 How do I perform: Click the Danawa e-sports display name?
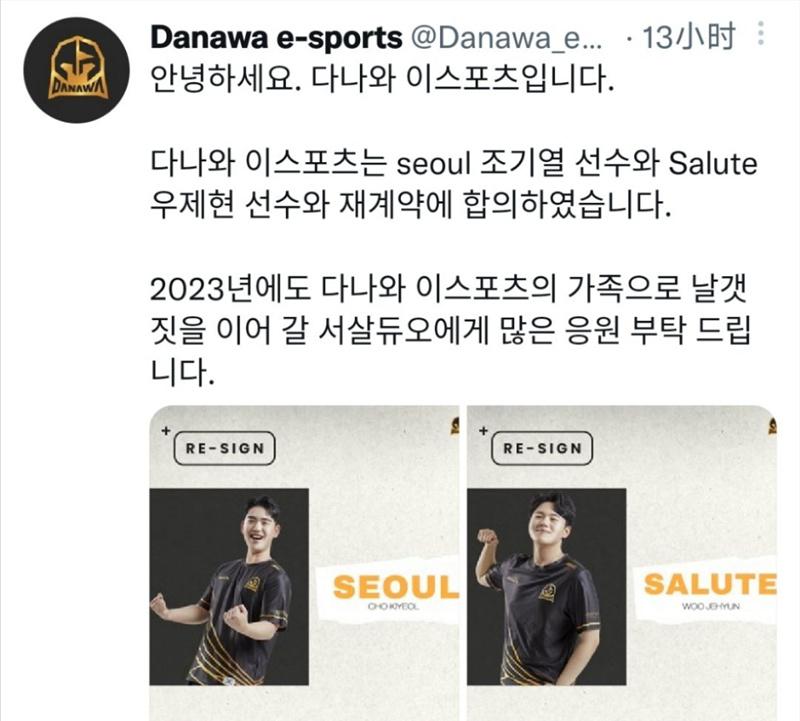click(x=277, y=38)
